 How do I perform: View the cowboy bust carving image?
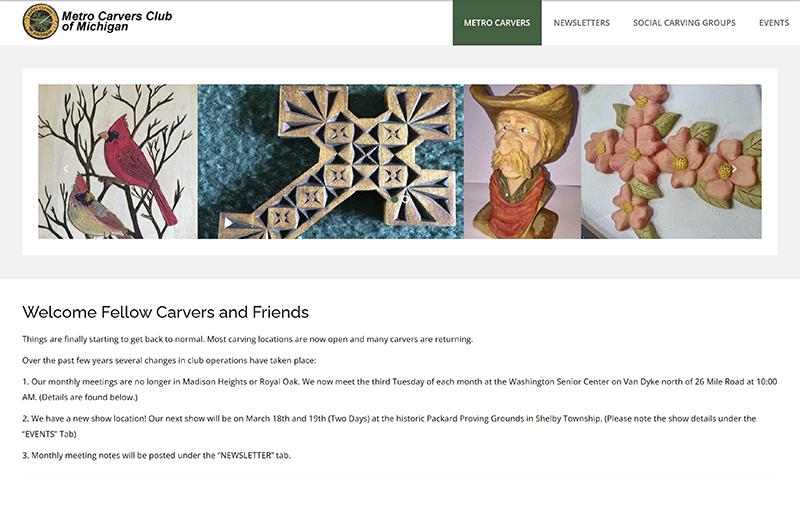coord(522,160)
